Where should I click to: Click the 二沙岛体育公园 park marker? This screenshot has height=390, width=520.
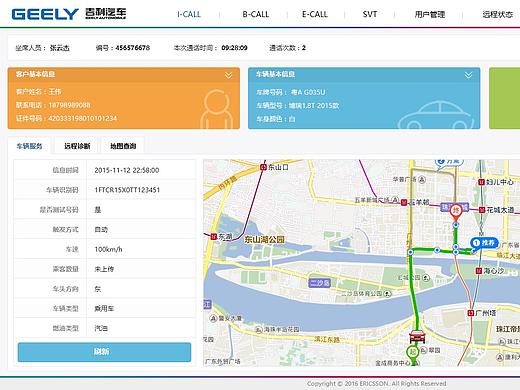[387, 294]
